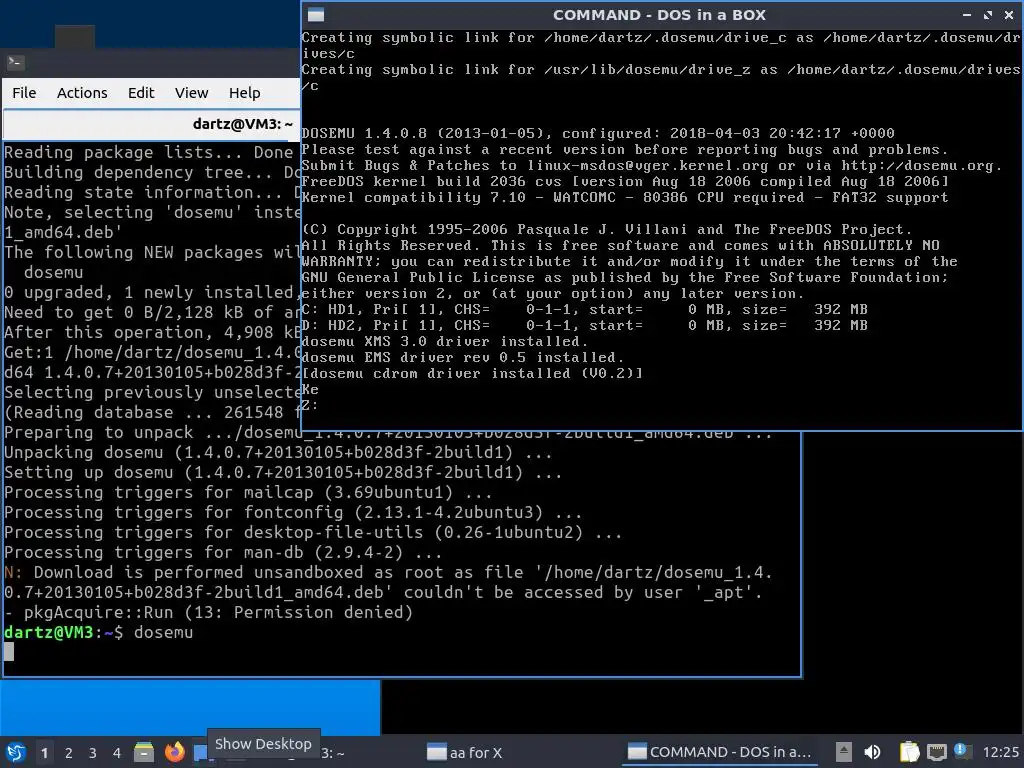Viewport: 1024px width, 768px height.
Task: Open the update notifier tray icon
Action: (961, 751)
